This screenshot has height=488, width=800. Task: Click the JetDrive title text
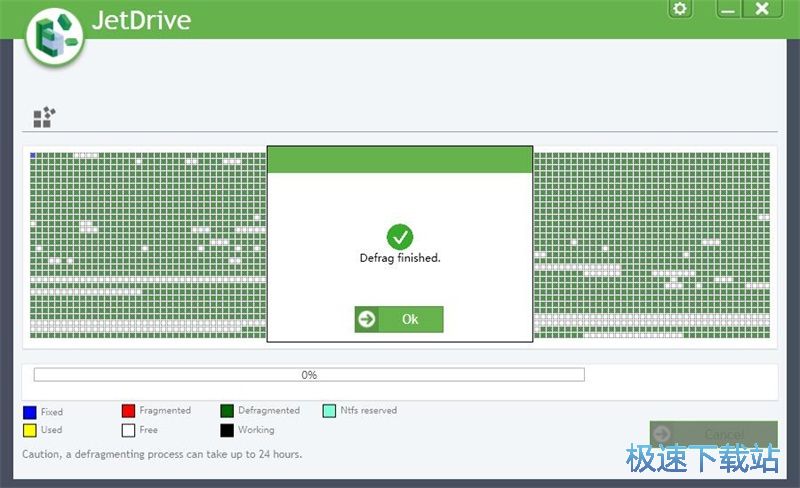pyautogui.click(x=141, y=20)
